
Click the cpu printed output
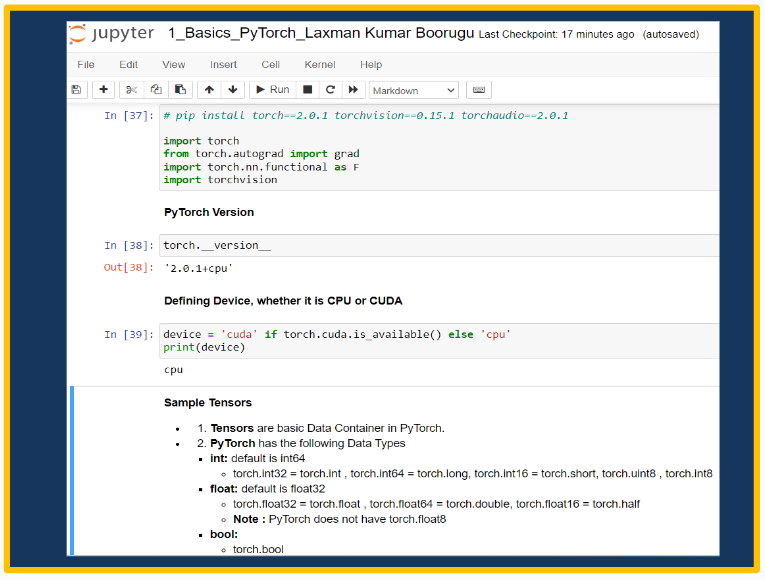click(x=174, y=370)
